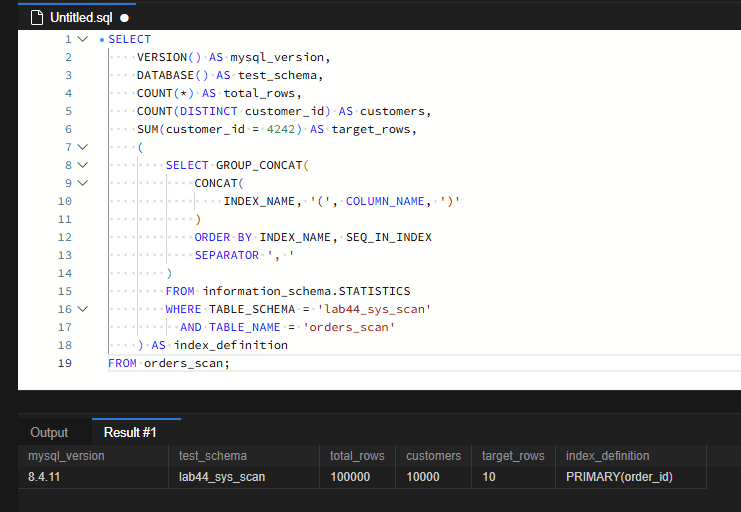Image resolution: width=741 pixels, height=512 pixels.
Task: Click 'information_schema.STATISTICS' on line 15
Action: click(307, 291)
